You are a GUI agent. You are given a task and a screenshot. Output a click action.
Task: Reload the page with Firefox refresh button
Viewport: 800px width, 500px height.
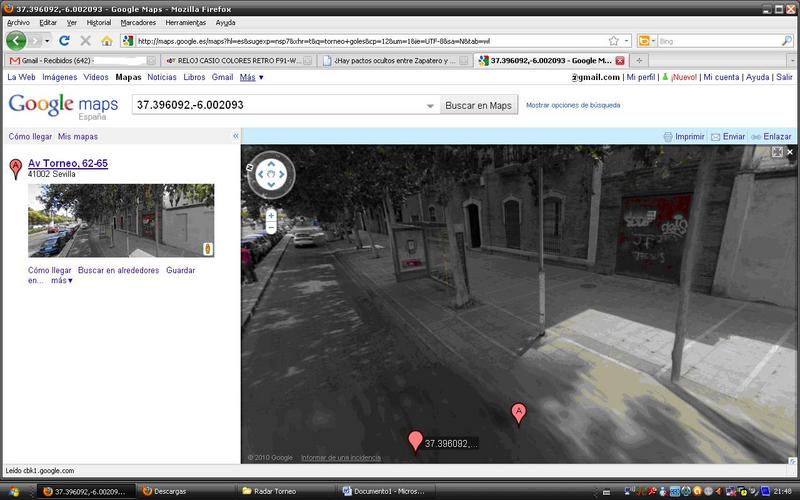64,41
